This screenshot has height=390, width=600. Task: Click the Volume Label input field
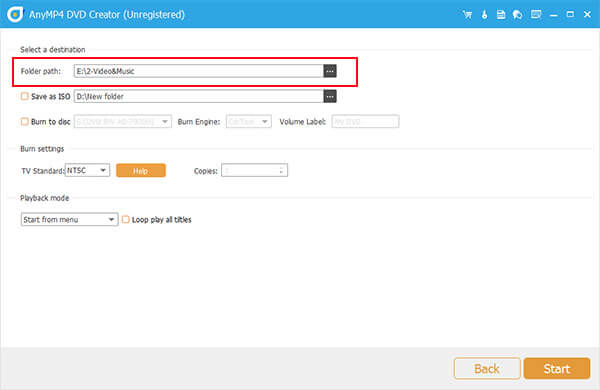point(365,122)
